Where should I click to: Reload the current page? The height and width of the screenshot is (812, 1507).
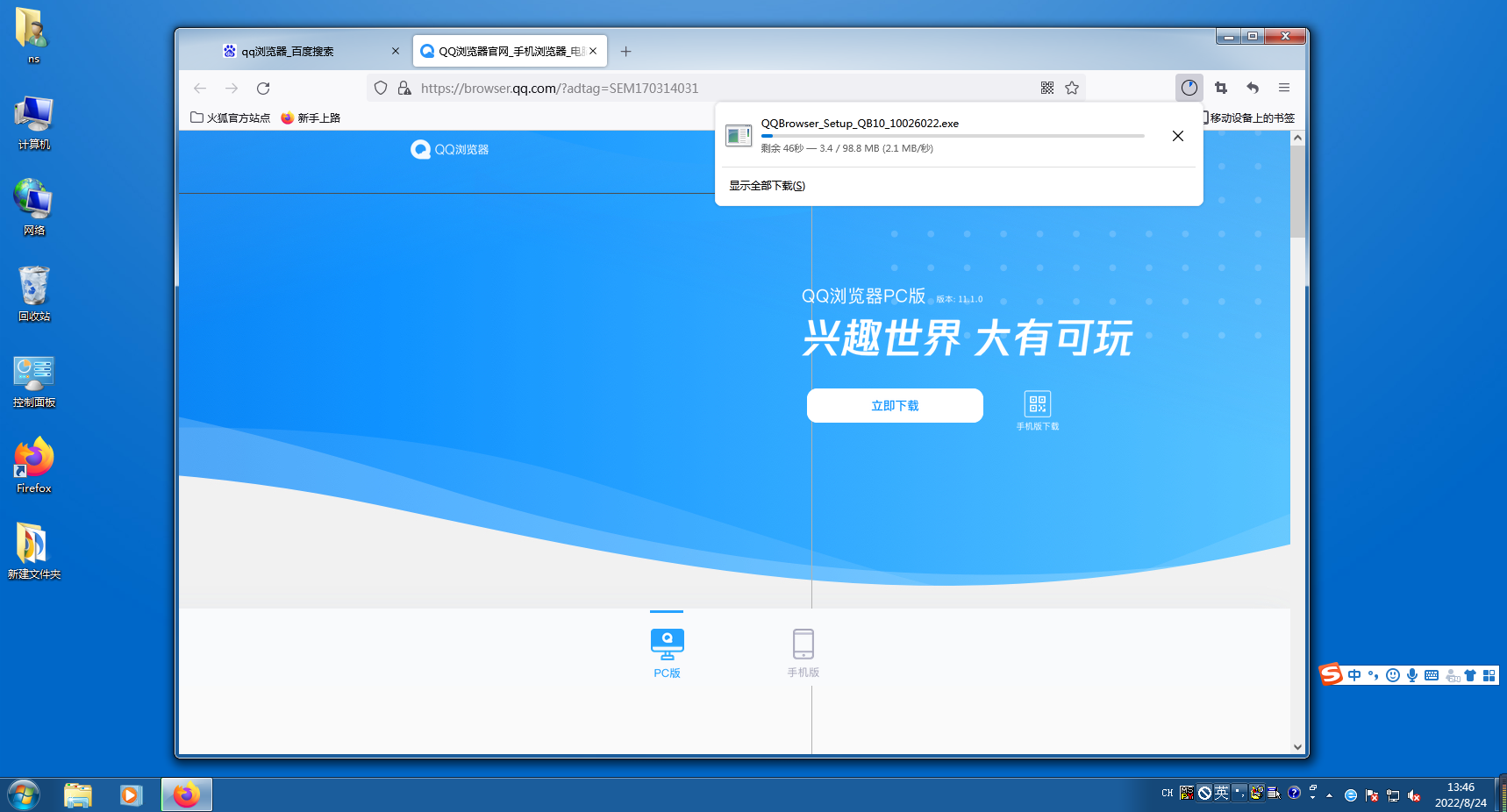(263, 88)
